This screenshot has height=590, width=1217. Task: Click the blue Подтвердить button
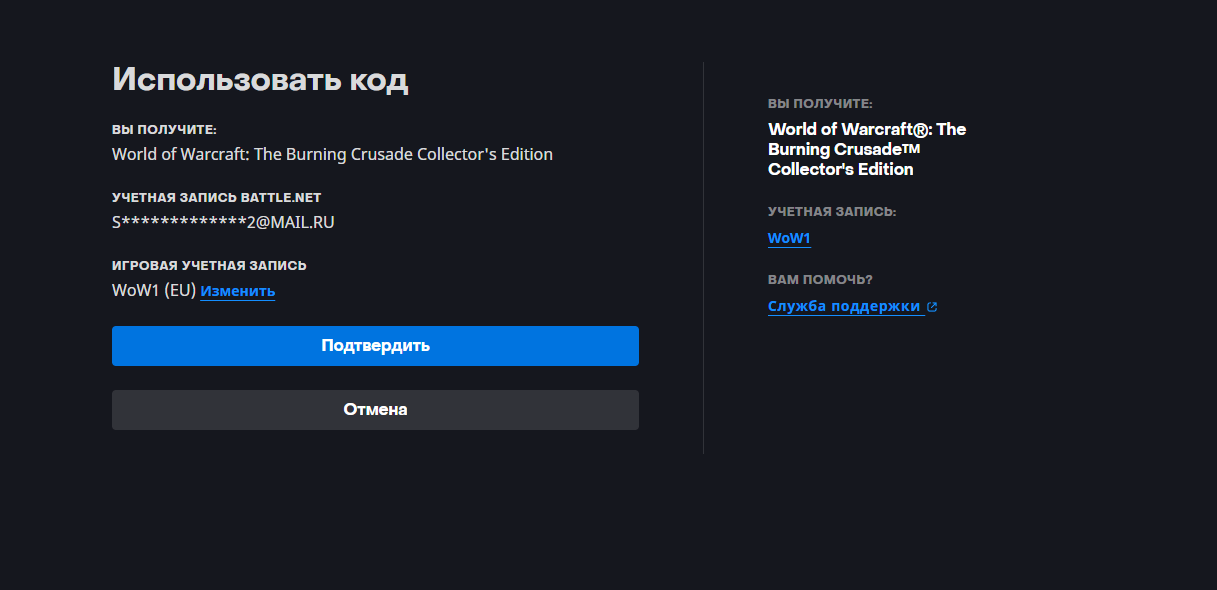tap(375, 346)
